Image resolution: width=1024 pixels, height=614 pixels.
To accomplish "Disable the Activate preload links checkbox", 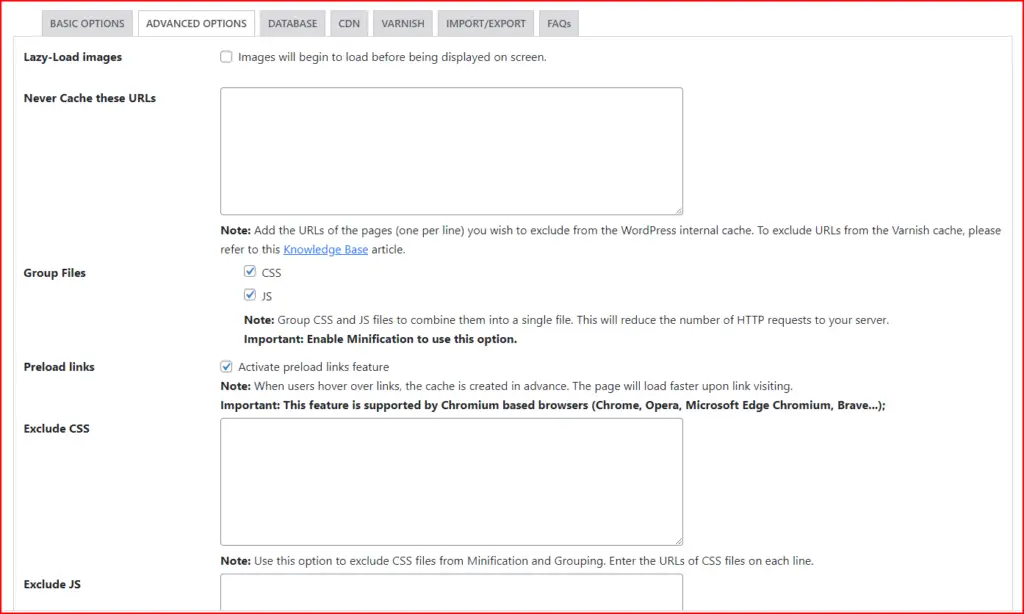I will (x=226, y=366).
